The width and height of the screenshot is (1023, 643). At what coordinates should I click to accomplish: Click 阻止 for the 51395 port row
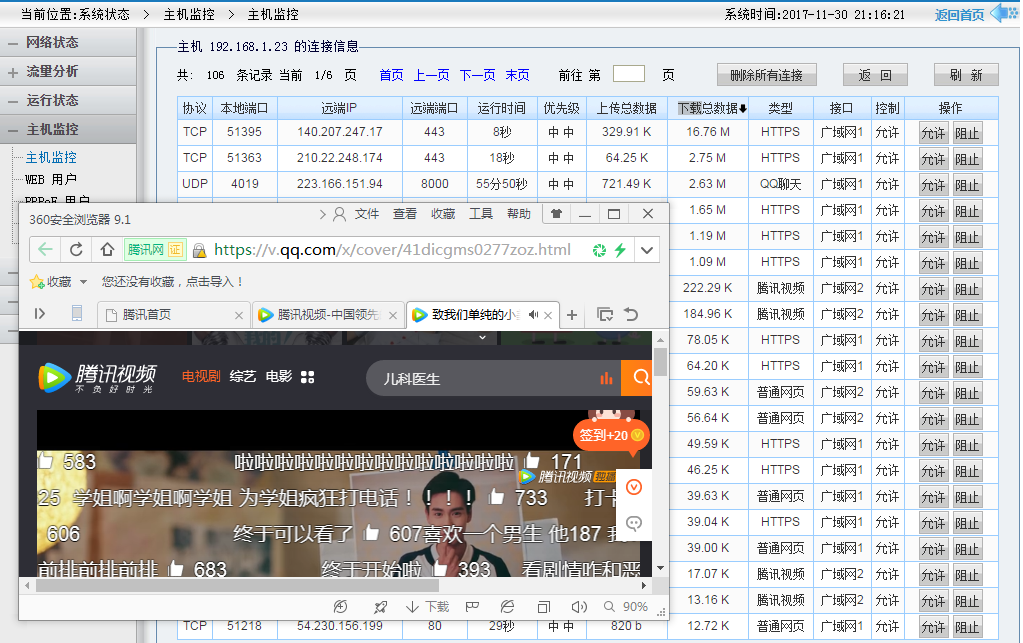pyautogui.click(x=967, y=134)
